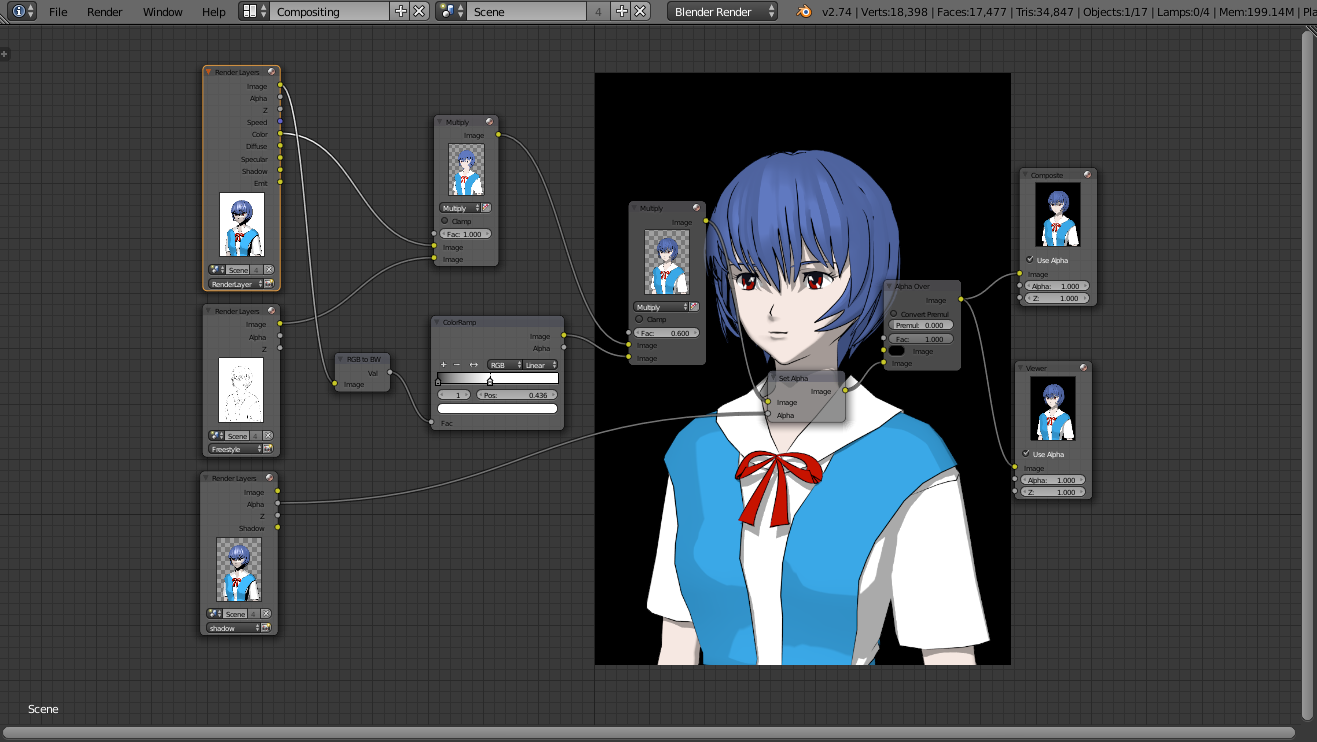This screenshot has width=1317, height=742.
Task: Enable Convert Premul on Alpha Over node
Action: 894,313
